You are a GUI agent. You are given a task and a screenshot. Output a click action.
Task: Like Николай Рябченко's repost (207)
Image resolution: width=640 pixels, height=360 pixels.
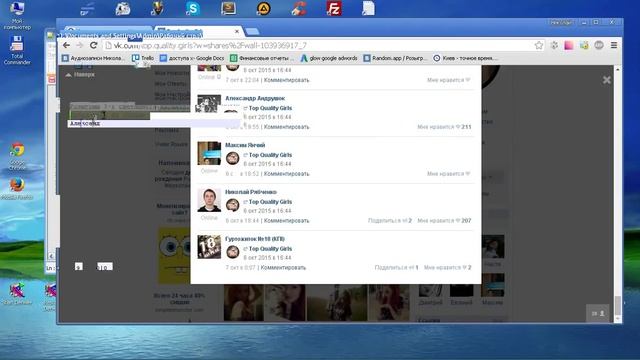(444, 221)
